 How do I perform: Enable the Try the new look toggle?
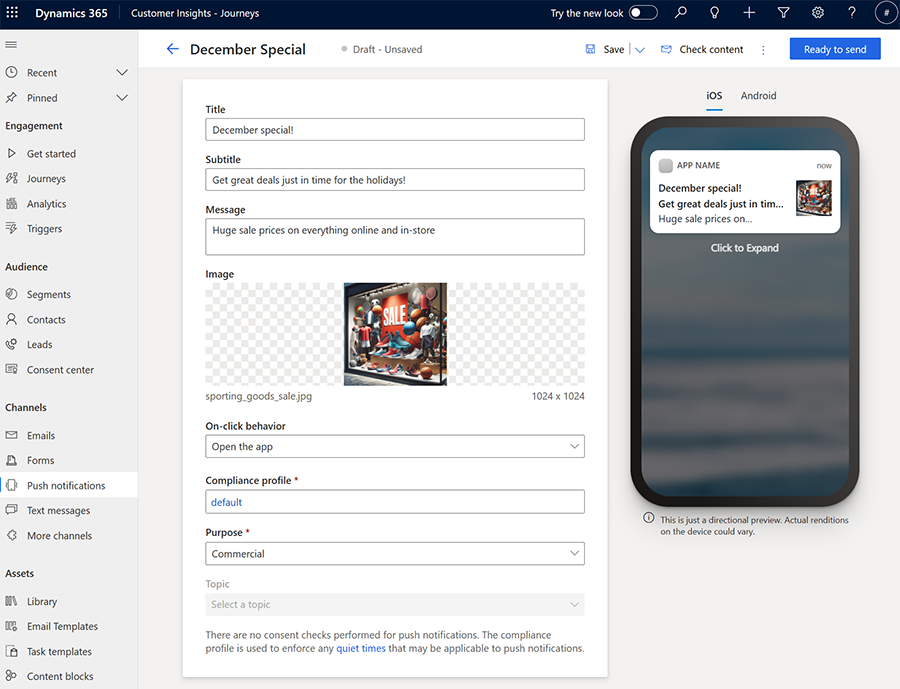click(x=644, y=13)
